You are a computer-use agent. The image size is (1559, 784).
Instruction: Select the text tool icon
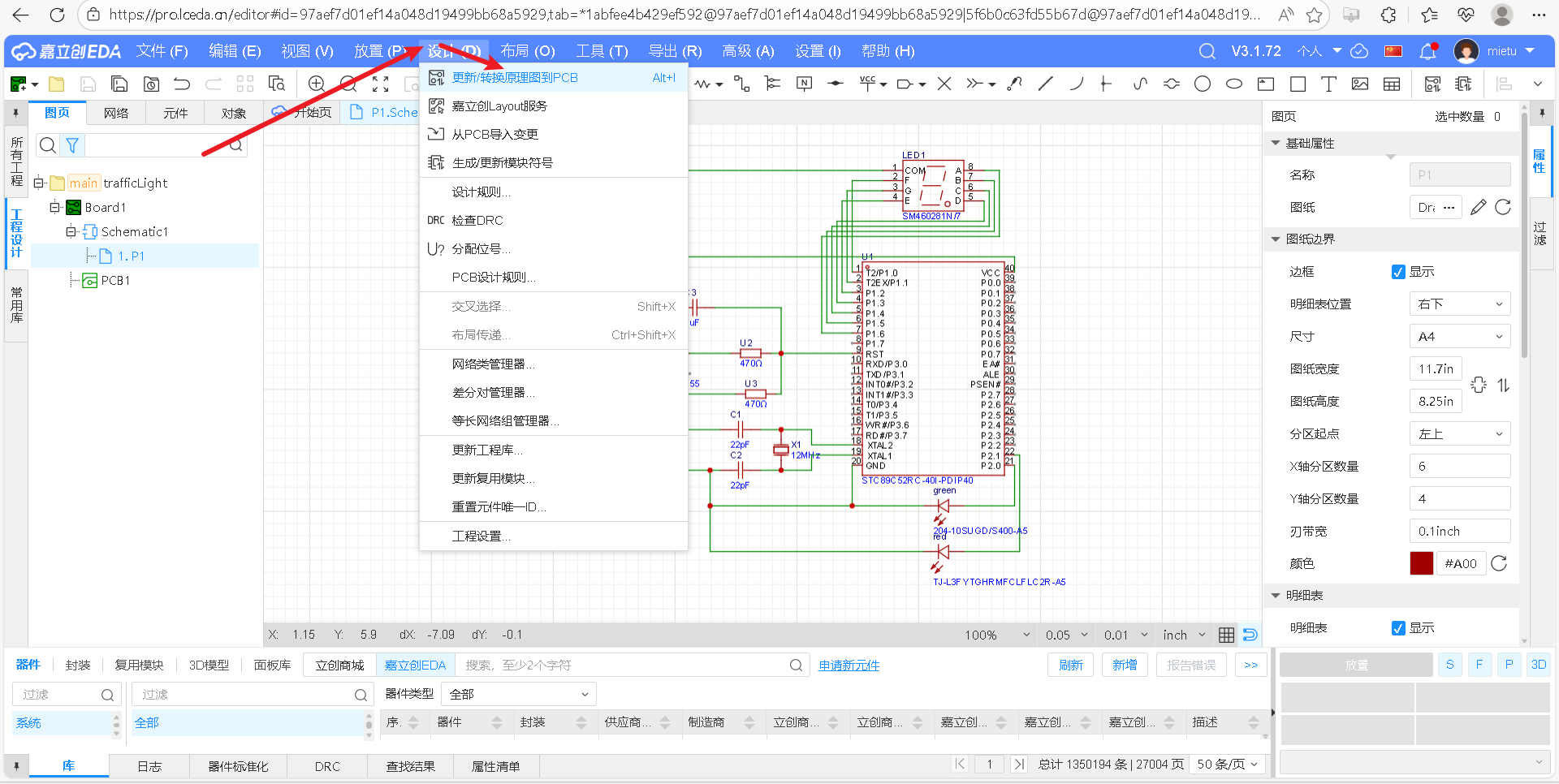1328,84
